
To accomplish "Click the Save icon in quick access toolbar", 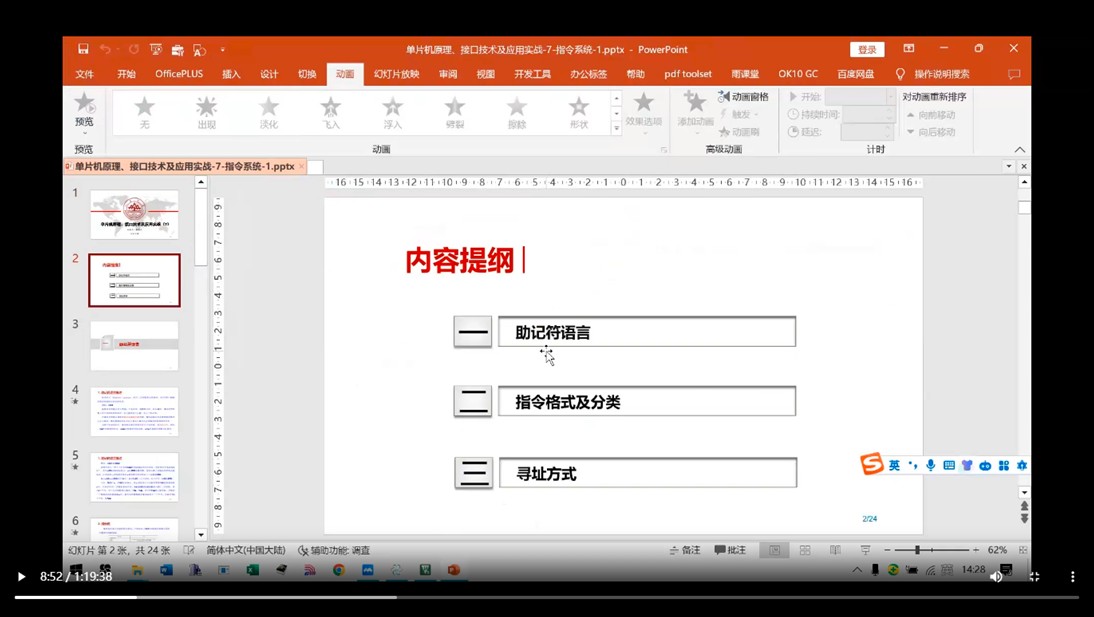I will pos(83,49).
